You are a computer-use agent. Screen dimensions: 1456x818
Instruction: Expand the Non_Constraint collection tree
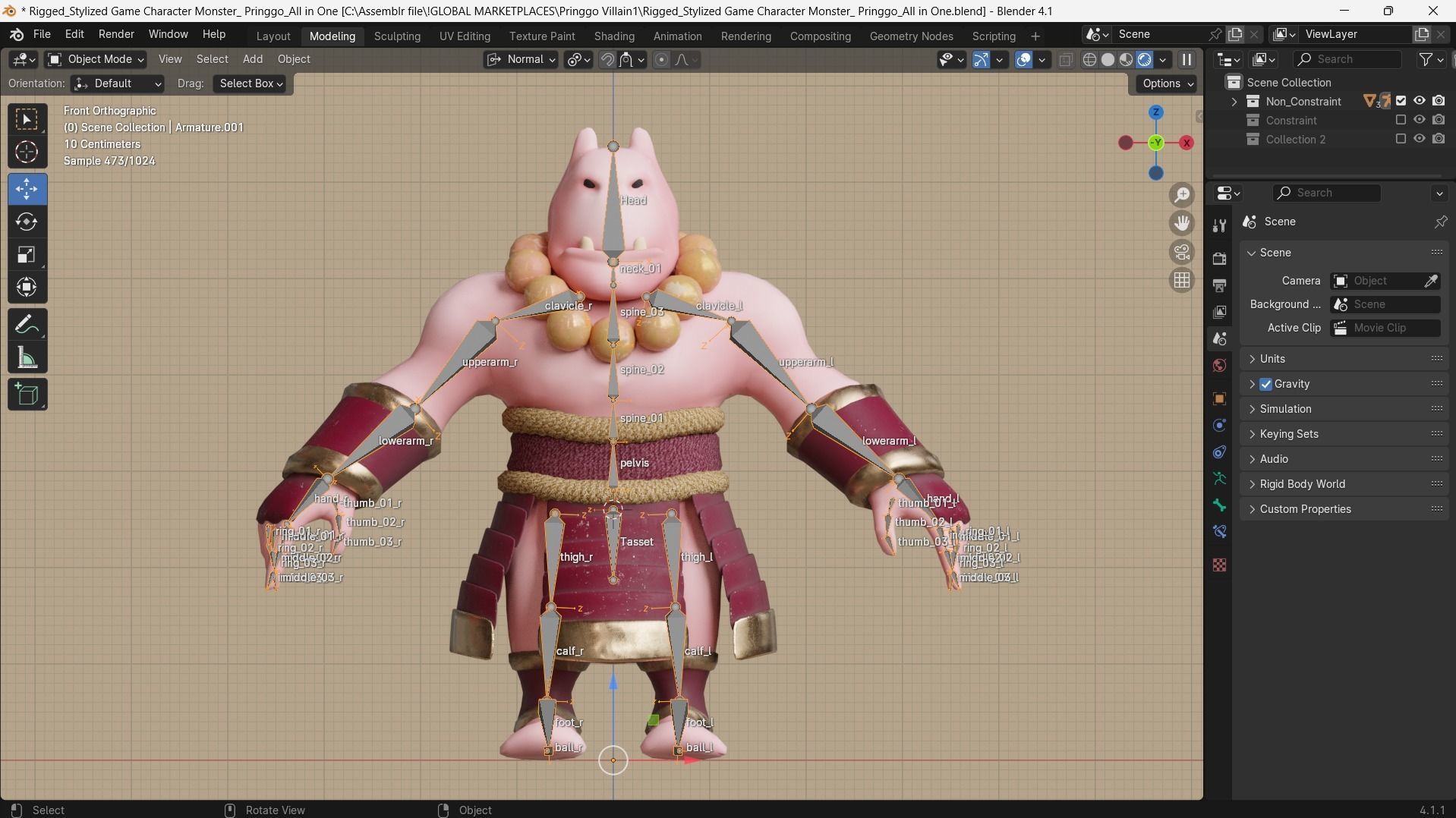[x=1234, y=102]
